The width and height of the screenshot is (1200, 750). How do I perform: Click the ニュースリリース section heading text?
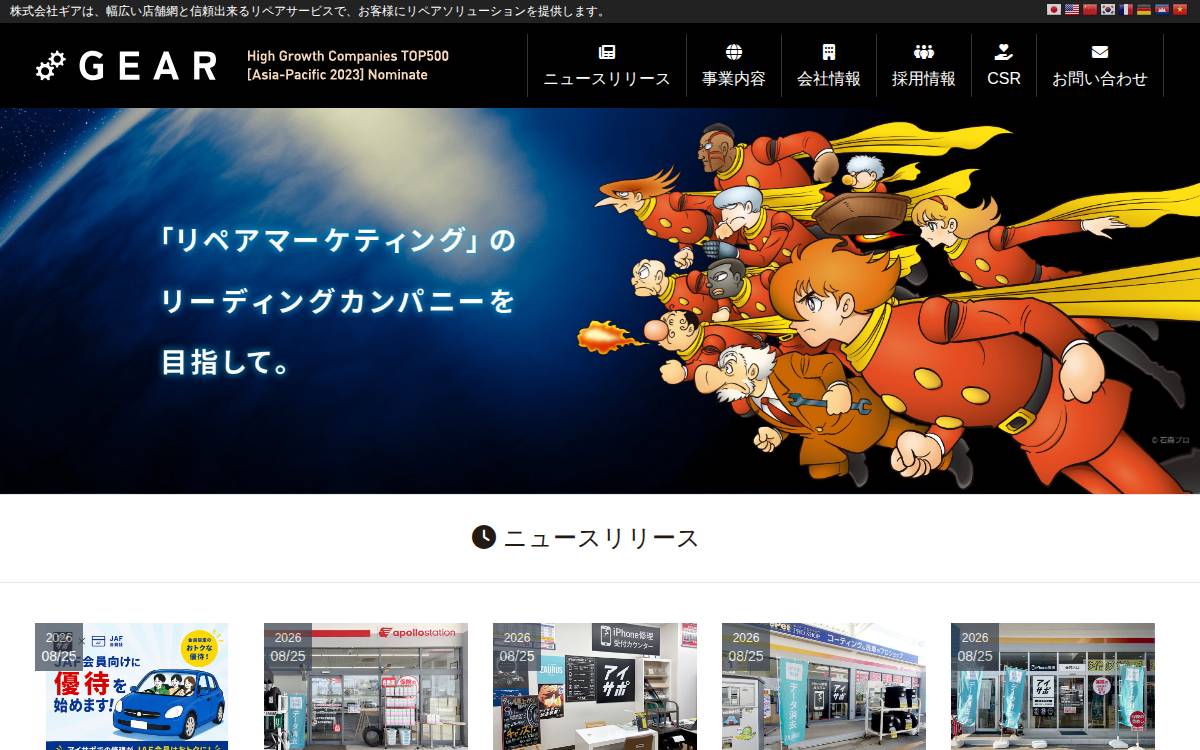coord(602,538)
